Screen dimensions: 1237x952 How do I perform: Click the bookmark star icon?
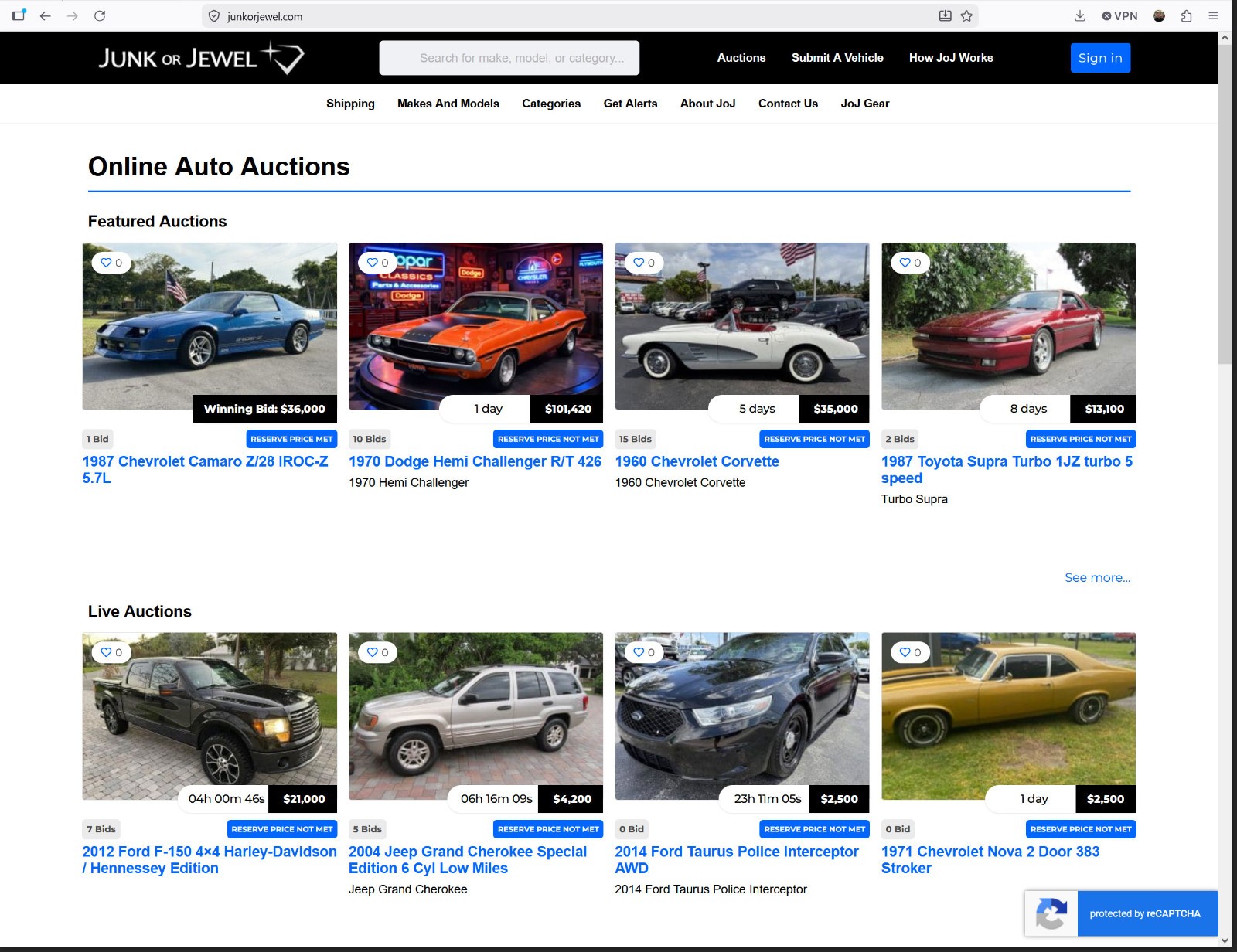(966, 15)
